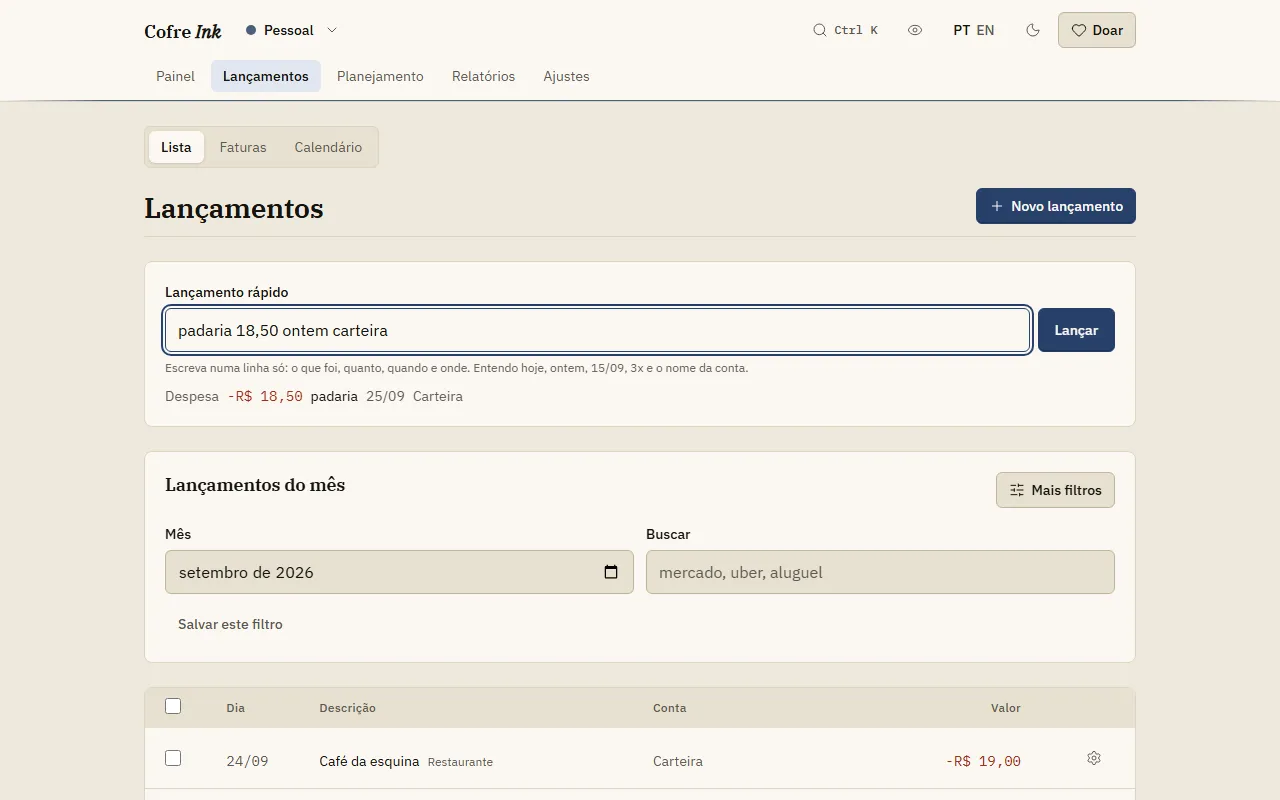Click the Novo lançamento button
The width and height of the screenshot is (1280, 800).
1056,206
